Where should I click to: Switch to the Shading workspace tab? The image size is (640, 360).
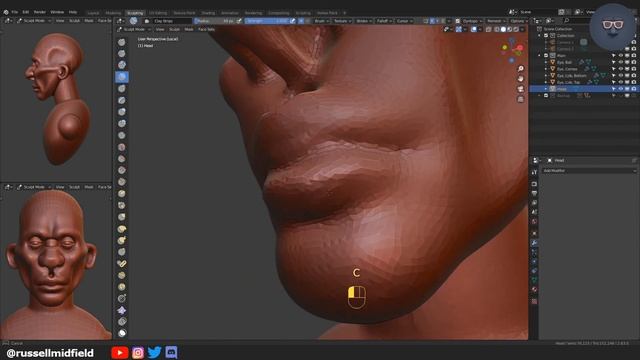point(208,13)
